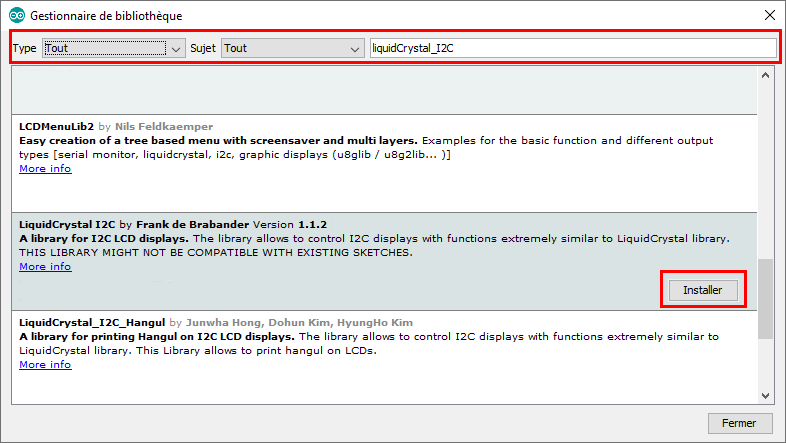This screenshot has height=443, width=786.
Task: Click the Arduino logo in title bar
Action: (x=17, y=16)
